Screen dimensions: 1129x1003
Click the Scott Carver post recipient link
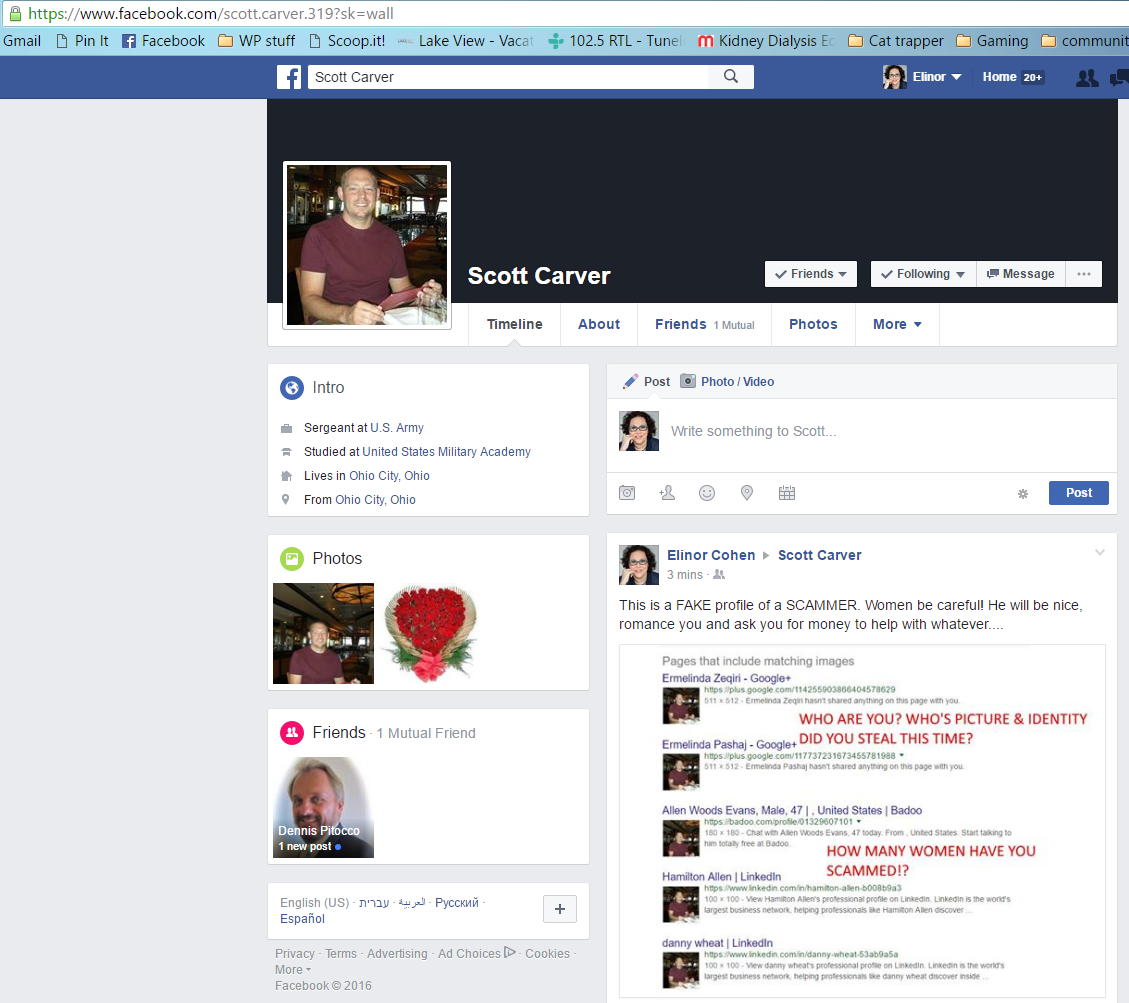(x=819, y=555)
